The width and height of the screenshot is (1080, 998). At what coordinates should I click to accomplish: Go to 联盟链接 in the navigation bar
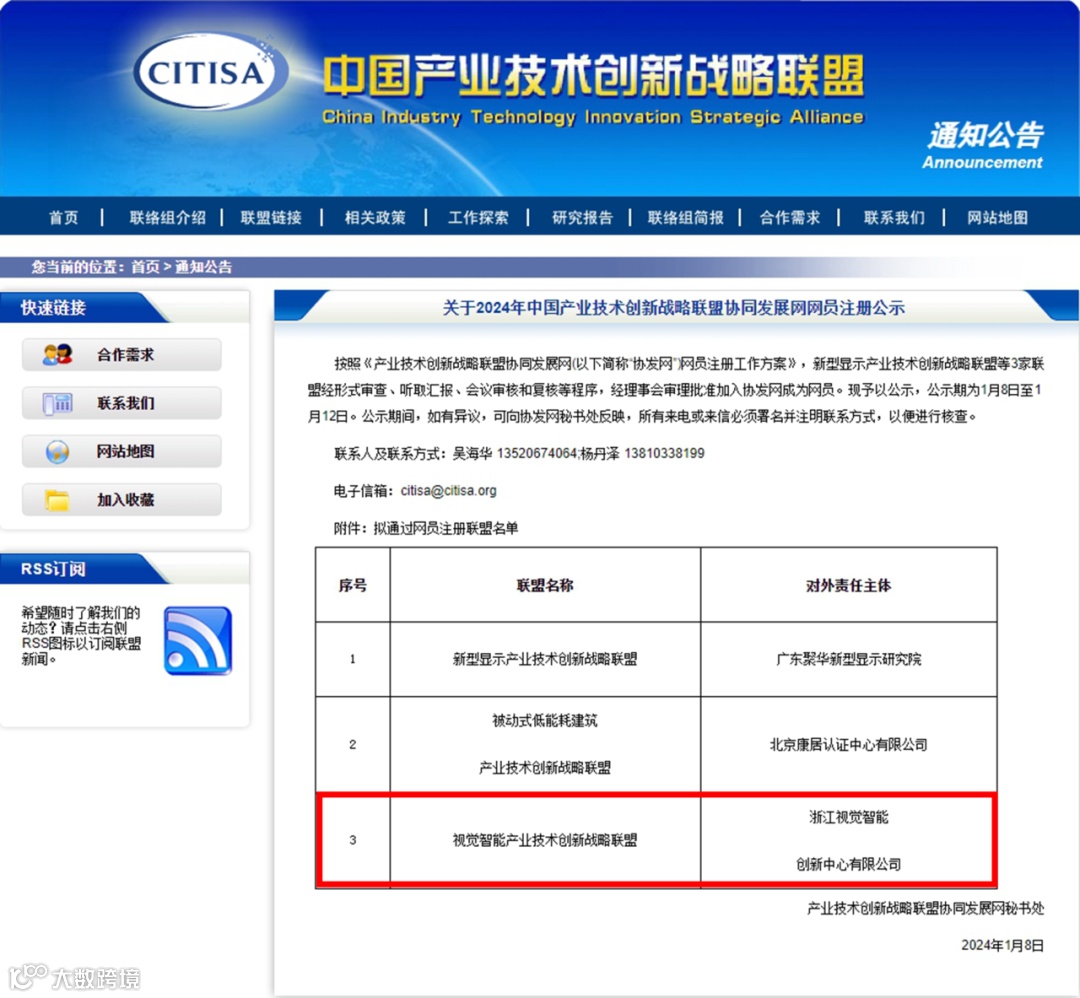pyautogui.click(x=271, y=218)
